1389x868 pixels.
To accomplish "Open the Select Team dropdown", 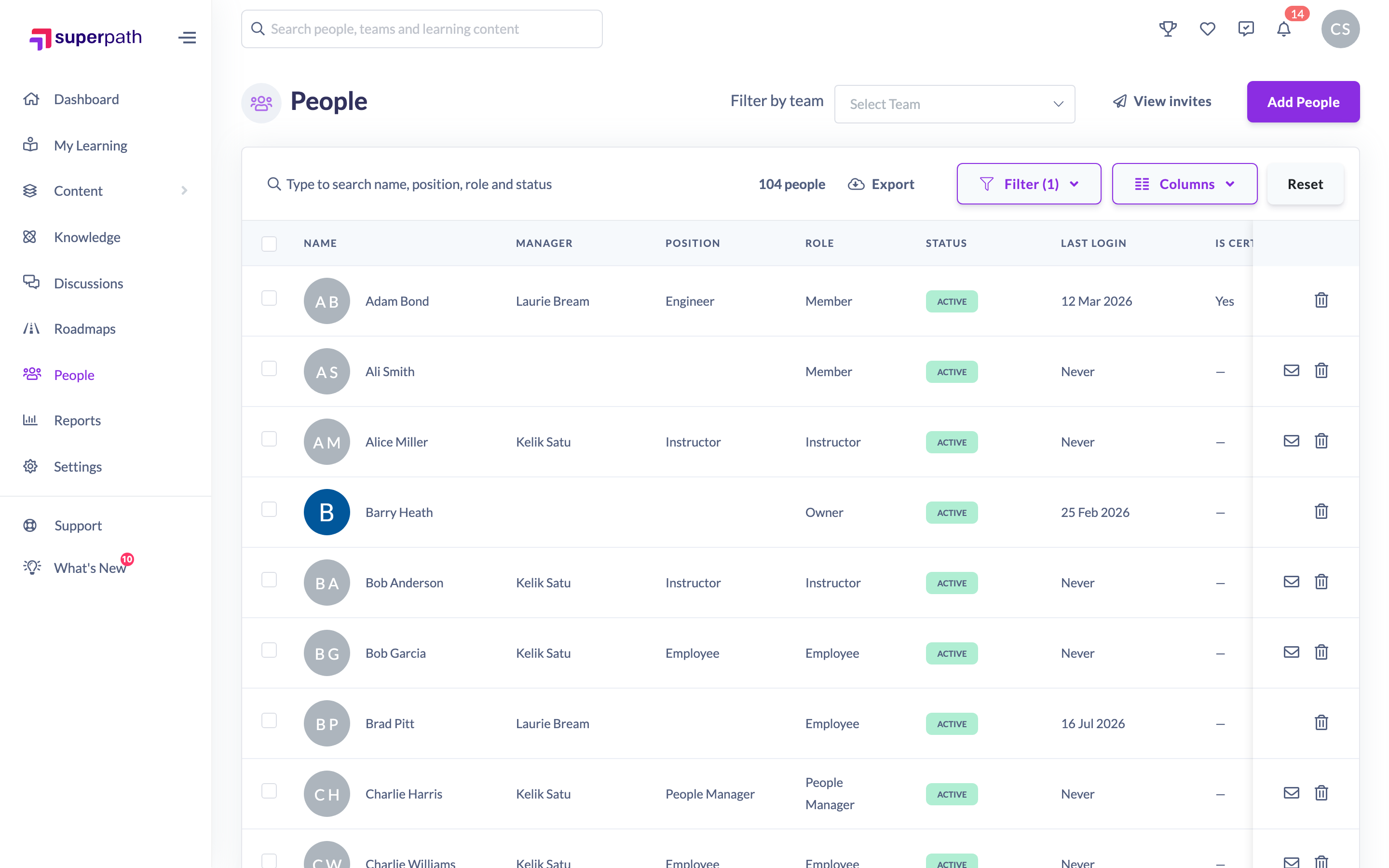I will (954, 104).
